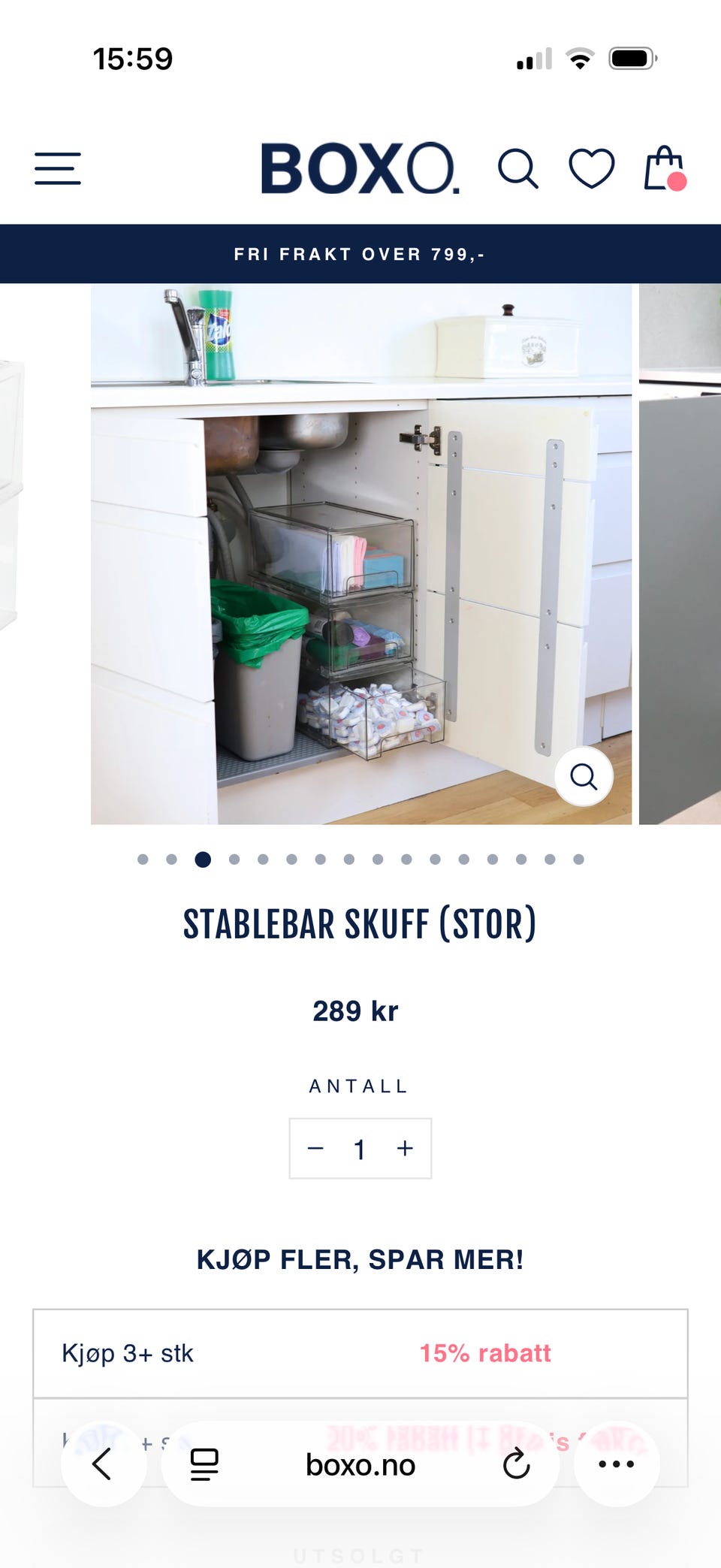Select the quantity number field
Image resolution: width=721 pixels, height=1568 pixels.
click(360, 1149)
